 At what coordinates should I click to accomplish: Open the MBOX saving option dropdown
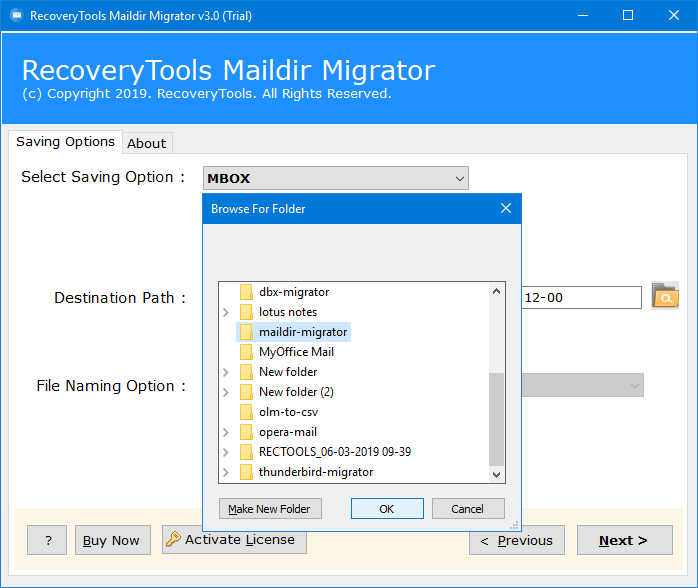point(336,178)
